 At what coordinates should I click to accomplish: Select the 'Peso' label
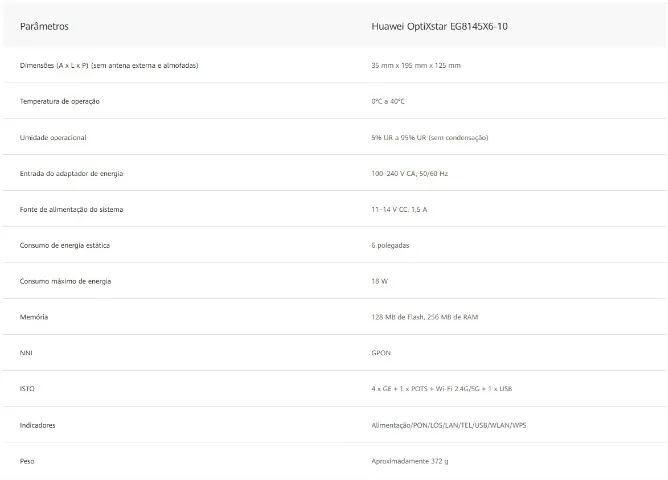[x=27, y=461]
